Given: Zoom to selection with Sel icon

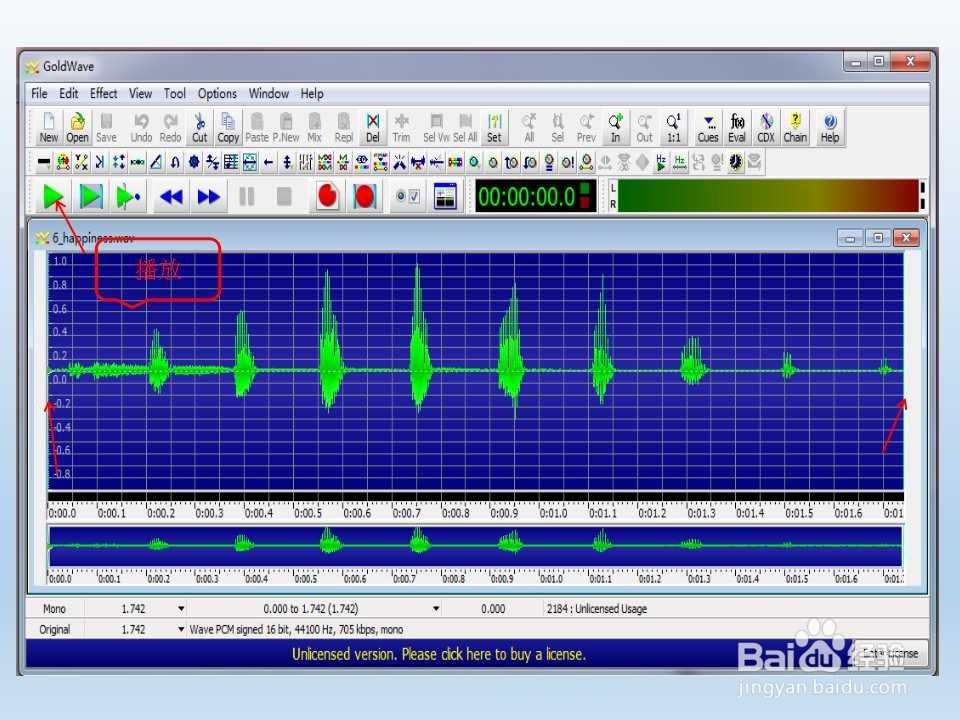Looking at the screenshot, I should 558,128.
